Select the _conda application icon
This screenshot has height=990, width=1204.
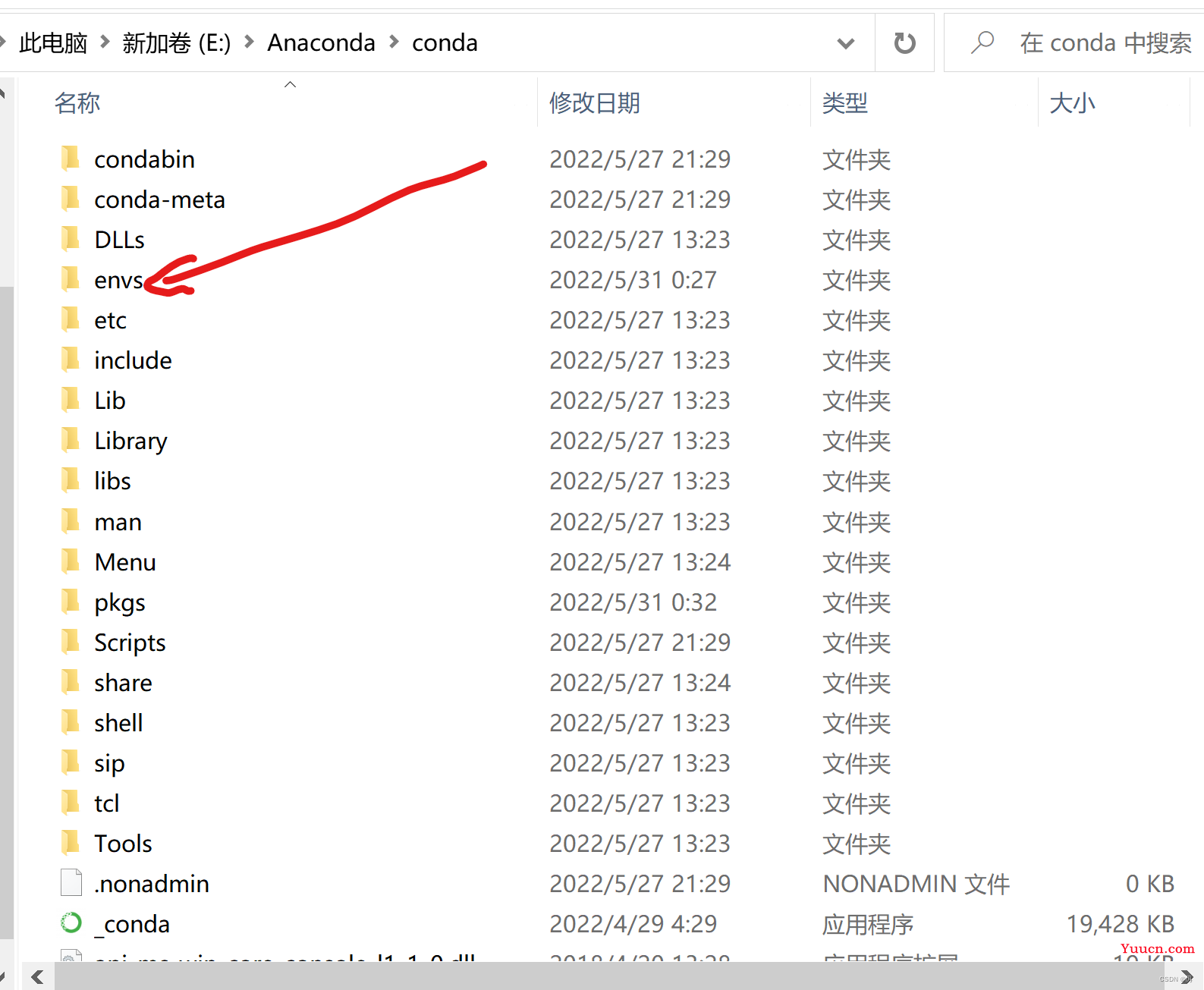click(x=71, y=923)
